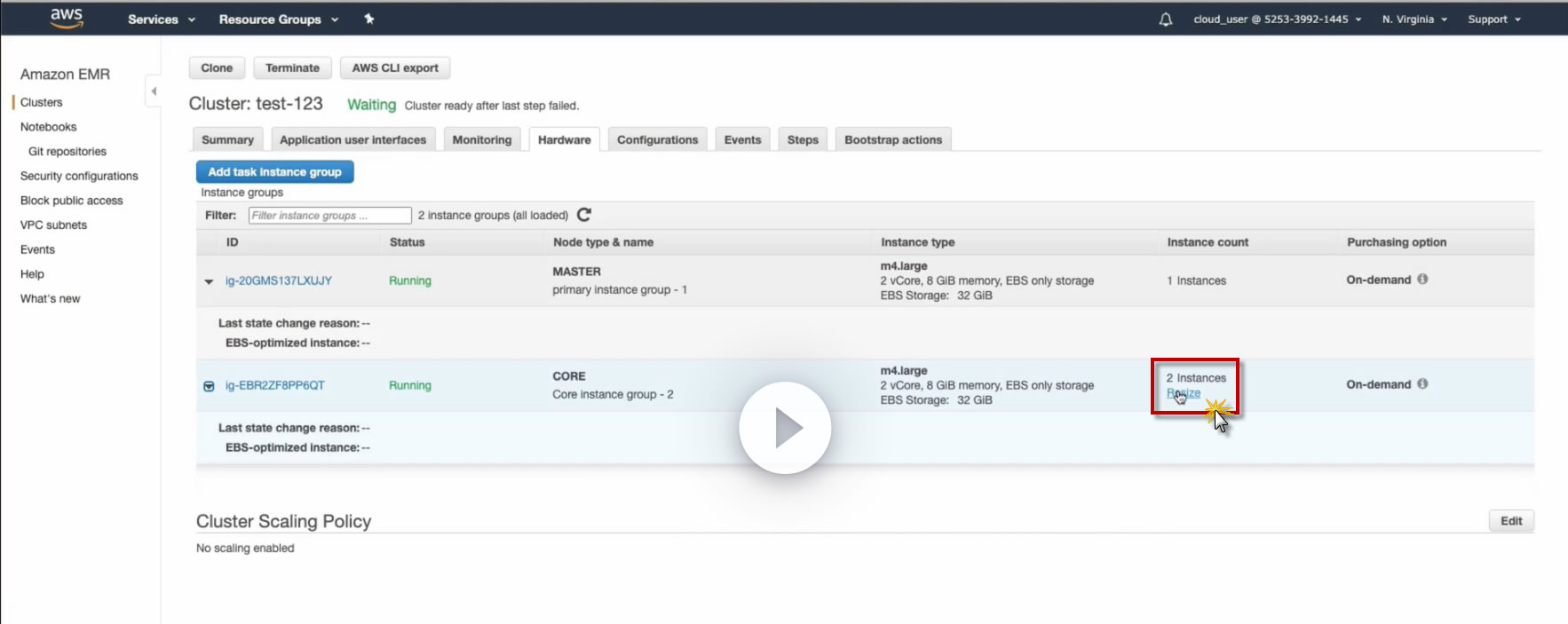Open the Services dropdown menu
The height and width of the screenshot is (624, 1568).
(161, 20)
